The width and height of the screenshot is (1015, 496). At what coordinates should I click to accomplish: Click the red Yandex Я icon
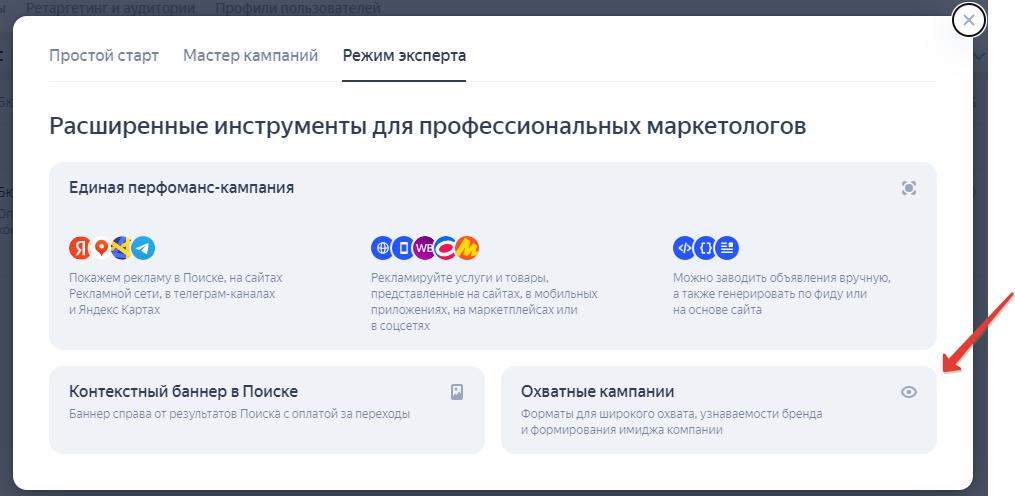click(x=80, y=247)
